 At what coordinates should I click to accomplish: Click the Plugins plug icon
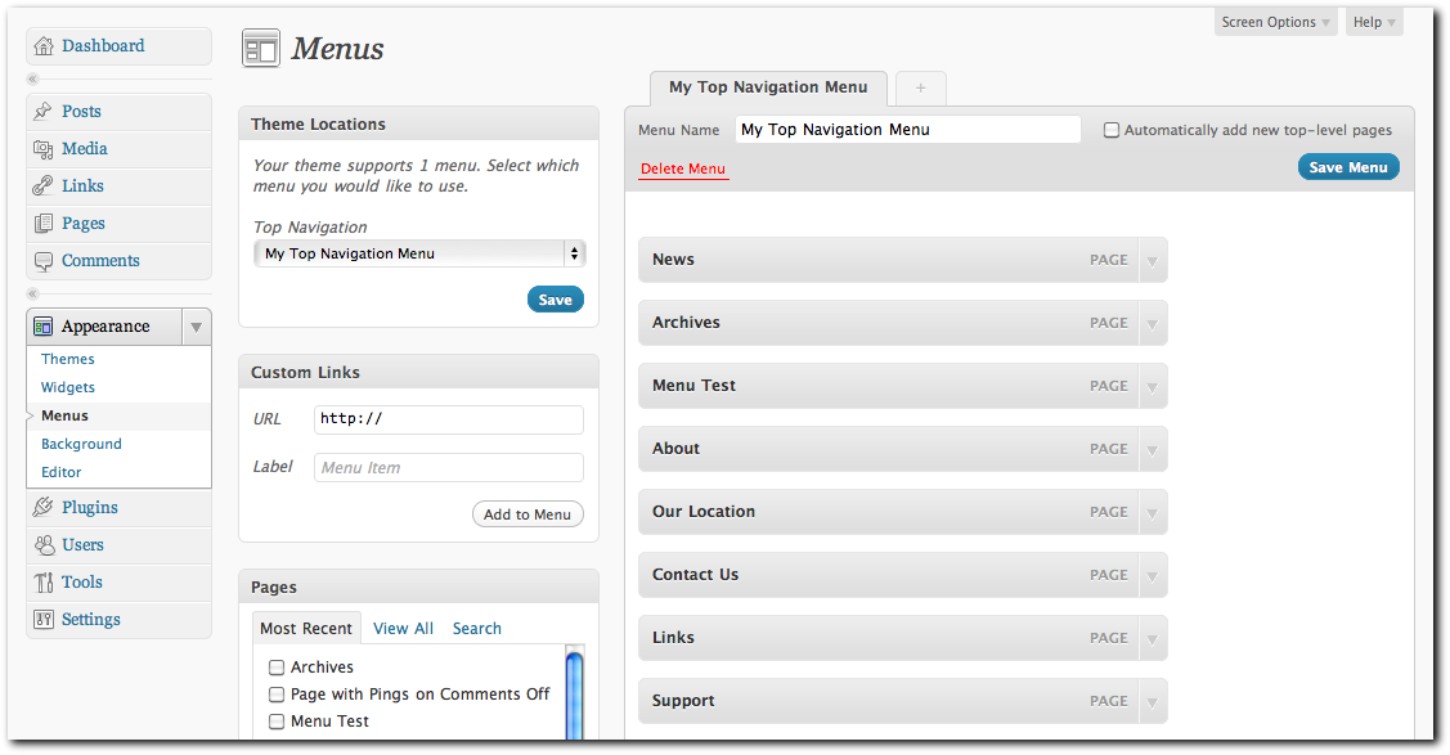[43, 508]
